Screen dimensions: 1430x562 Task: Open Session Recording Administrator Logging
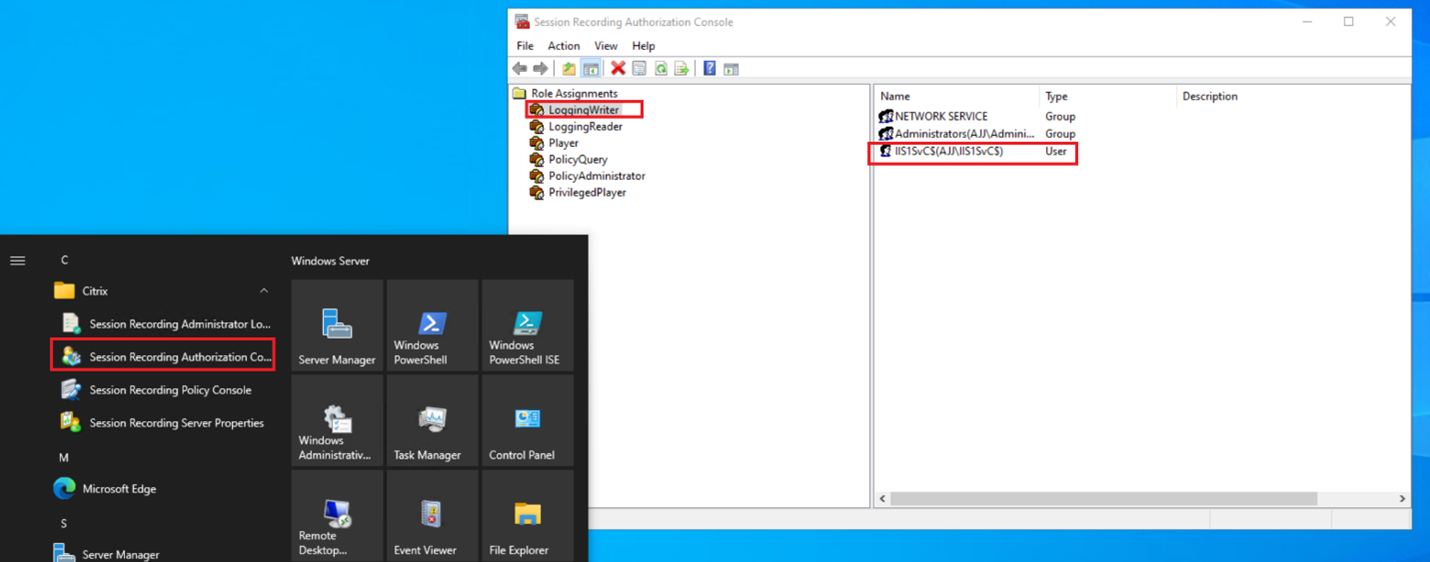pyautogui.click(x=162, y=324)
